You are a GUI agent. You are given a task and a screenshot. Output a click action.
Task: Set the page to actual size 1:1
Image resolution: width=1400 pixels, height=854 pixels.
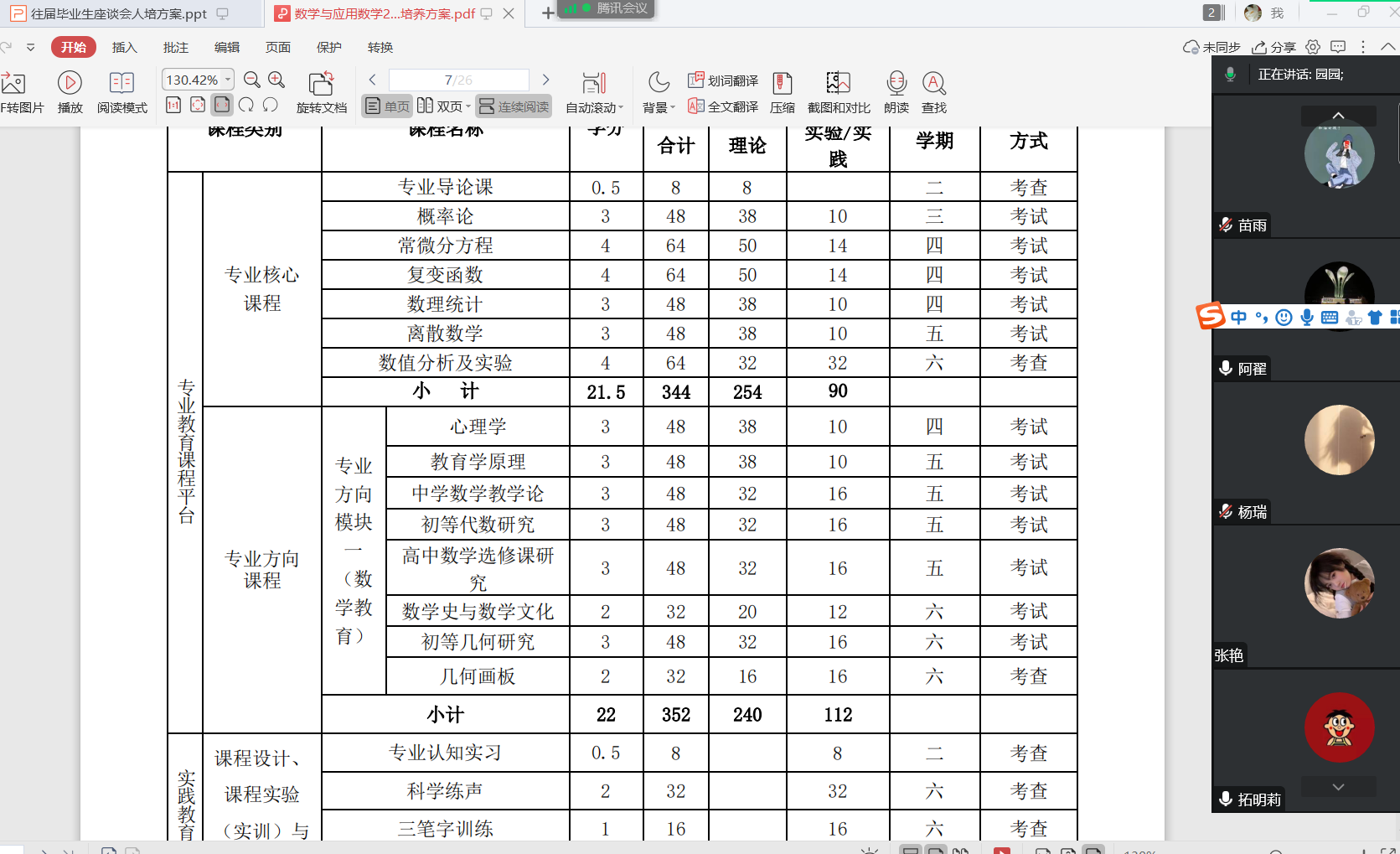pyautogui.click(x=173, y=105)
